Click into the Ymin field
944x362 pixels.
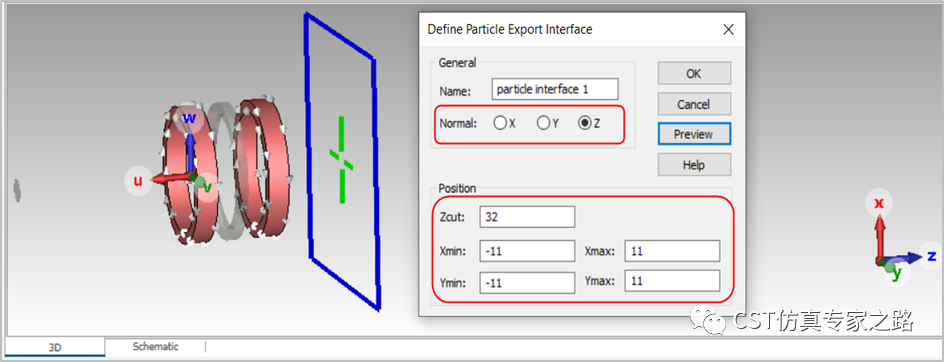(527, 281)
